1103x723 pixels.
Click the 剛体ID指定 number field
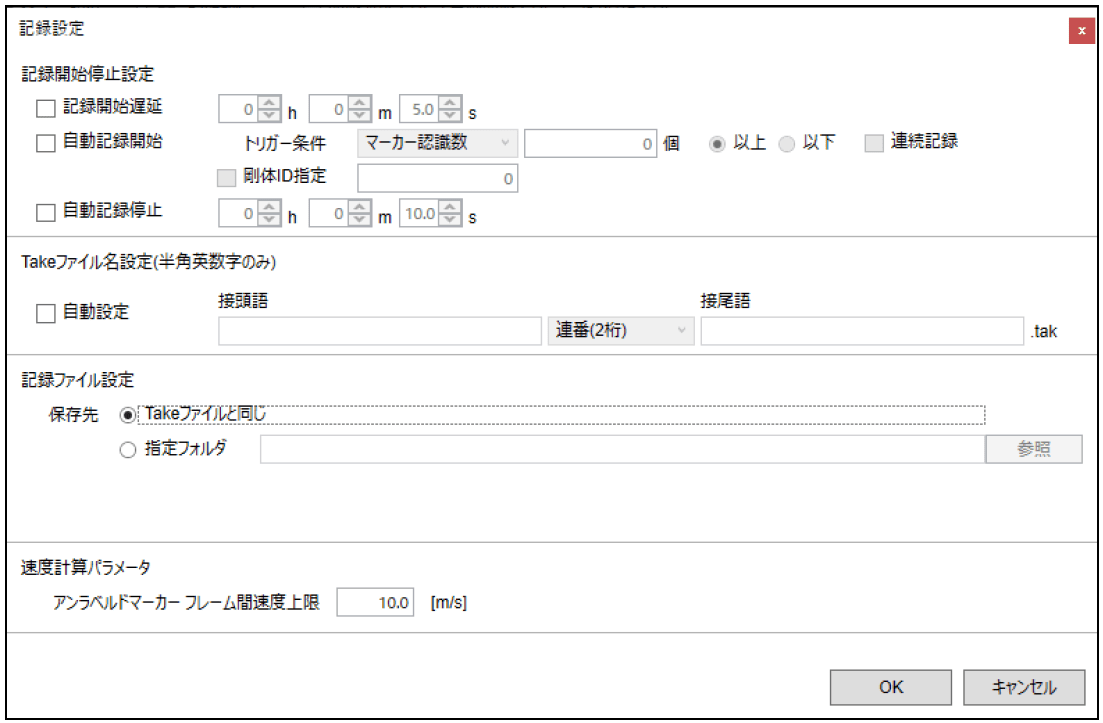(438, 178)
